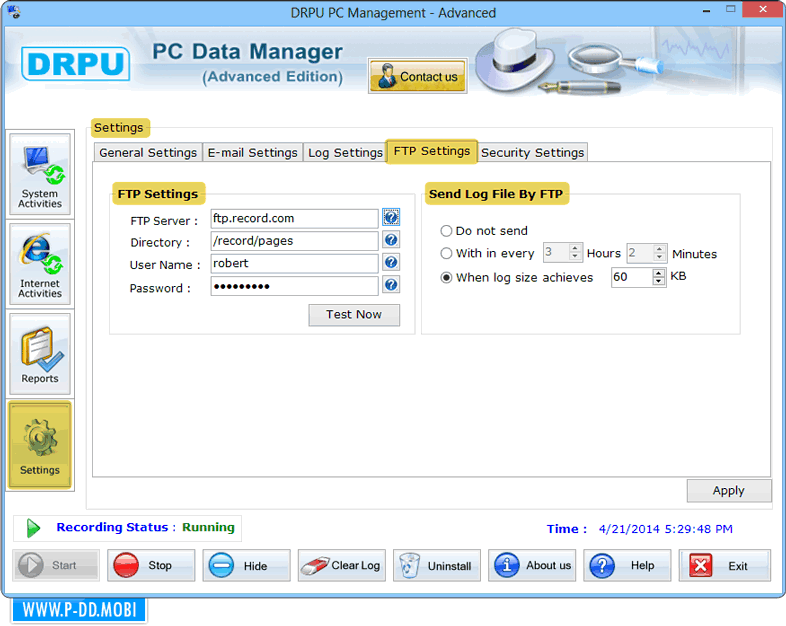786x626 pixels.
Task: Switch to Log Settings tab
Action: 345,152
